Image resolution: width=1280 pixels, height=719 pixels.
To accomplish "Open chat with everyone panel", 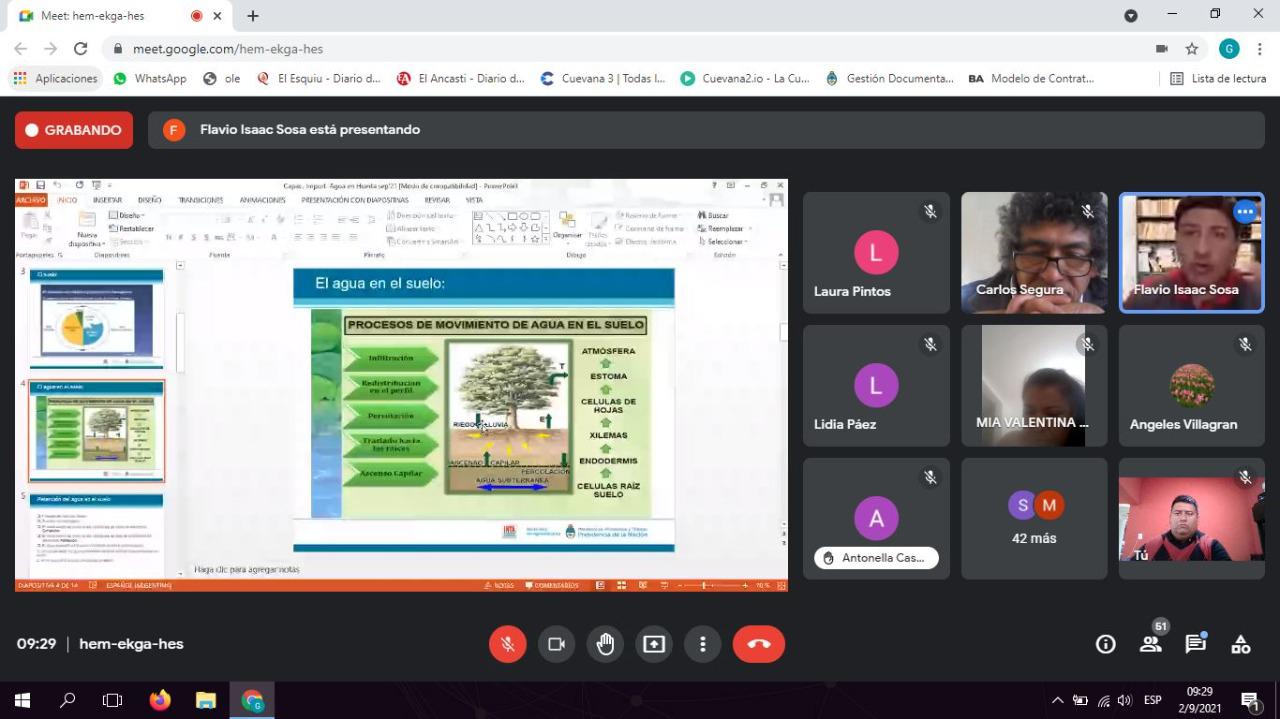I will click(1195, 644).
